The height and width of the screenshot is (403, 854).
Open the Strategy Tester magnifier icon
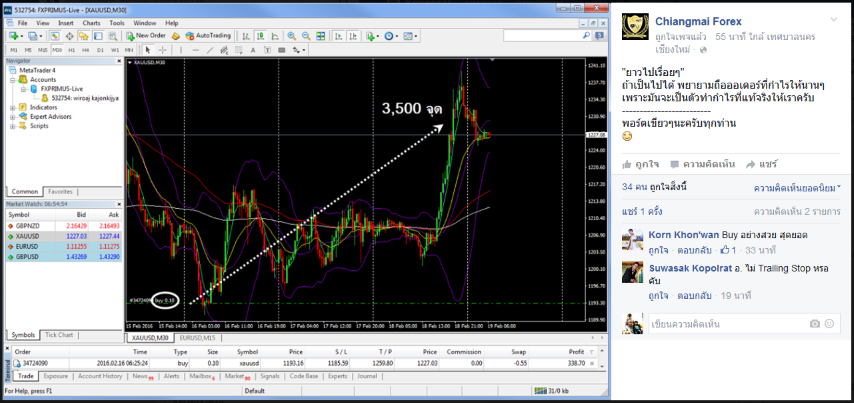112,36
